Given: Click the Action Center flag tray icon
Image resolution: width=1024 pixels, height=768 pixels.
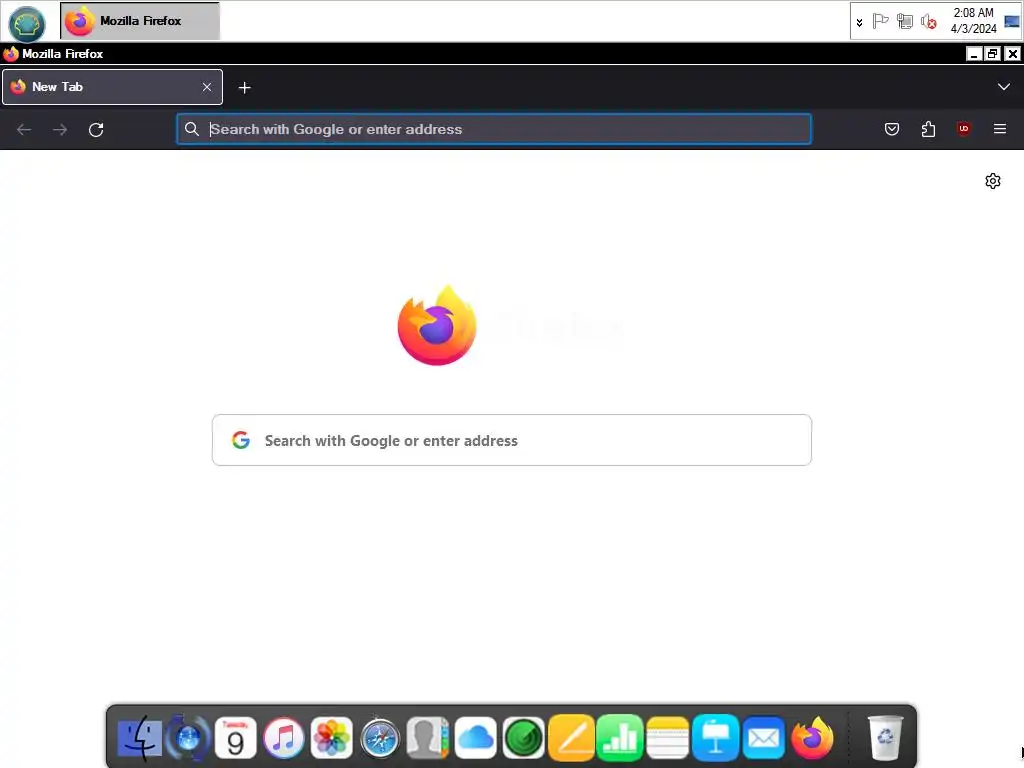Looking at the screenshot, I should [x=880, y=22].
